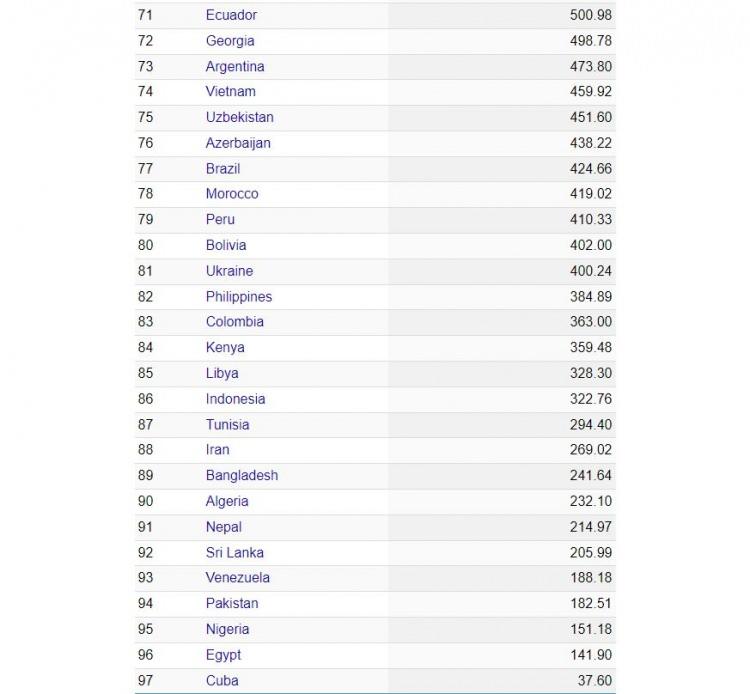Image resolution: width=750 pixels, height=694 pixels.
Task: Click the Philippines link
Action: pyautogui.click(x=239, y=297)
